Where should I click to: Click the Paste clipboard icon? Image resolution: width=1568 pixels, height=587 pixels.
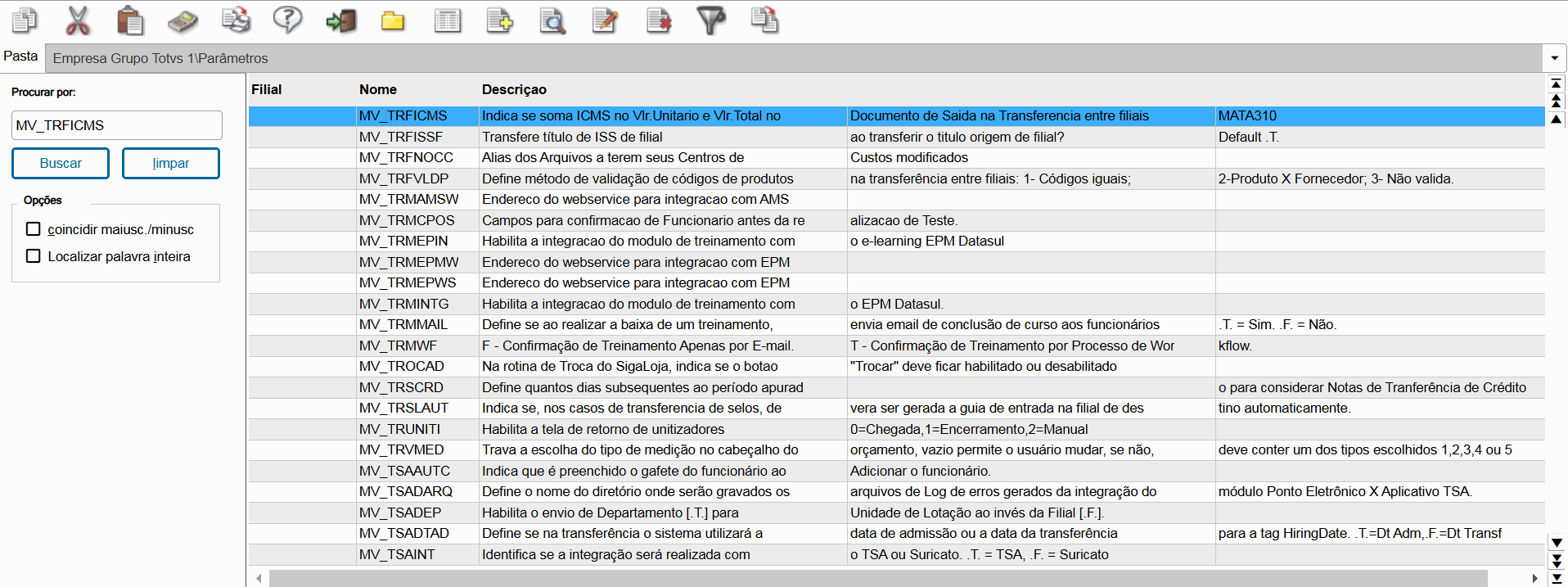(130, 20)
